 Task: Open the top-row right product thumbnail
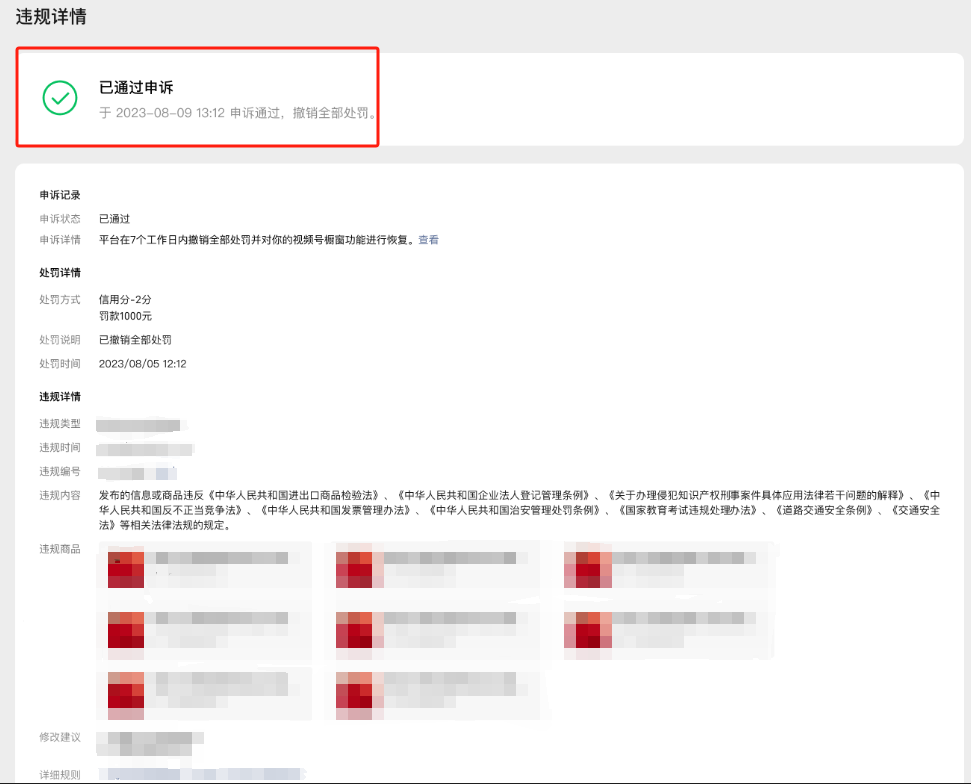click(582, 568)
